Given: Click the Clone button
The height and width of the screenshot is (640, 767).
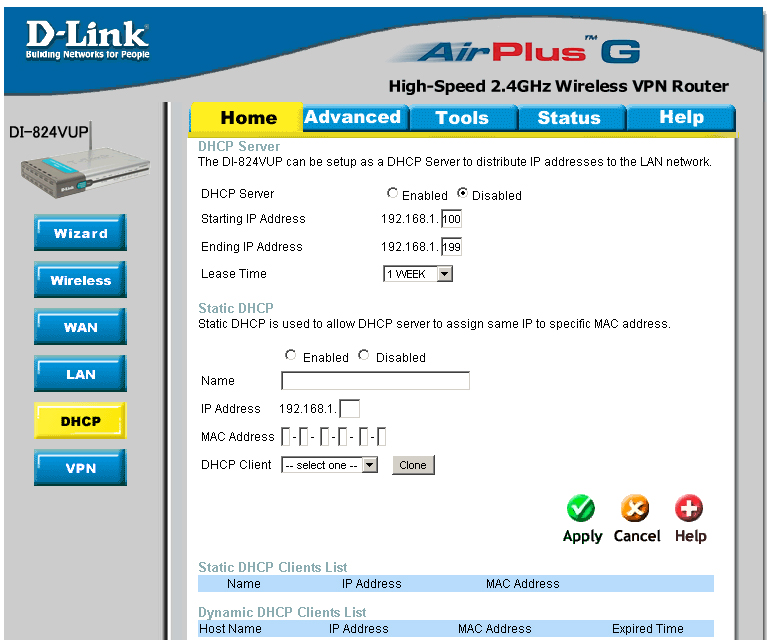Looking at the screenshot, I should click(x=413, y=465).
